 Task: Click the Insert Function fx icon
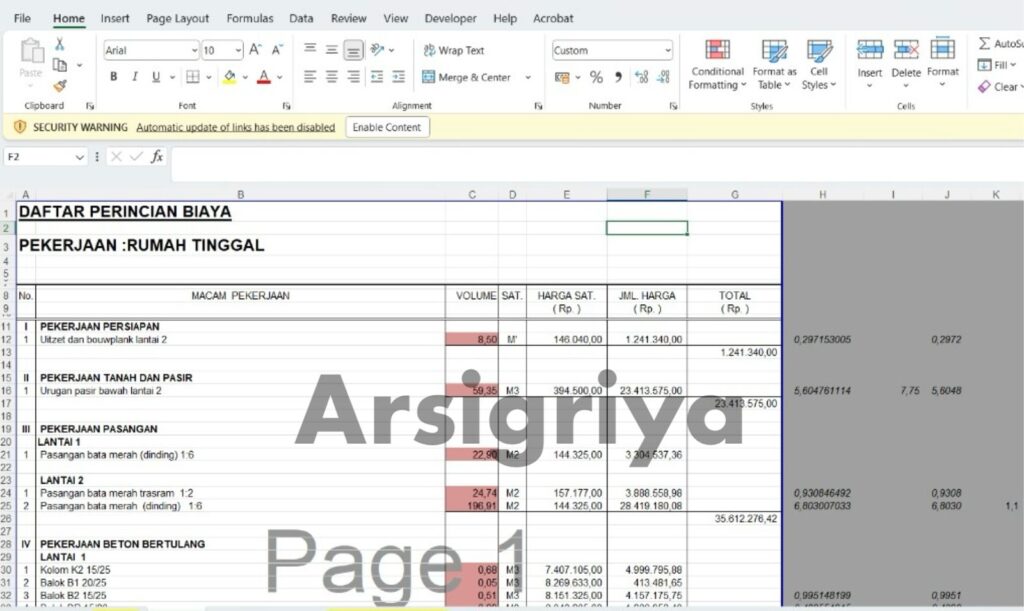(157, 157)
